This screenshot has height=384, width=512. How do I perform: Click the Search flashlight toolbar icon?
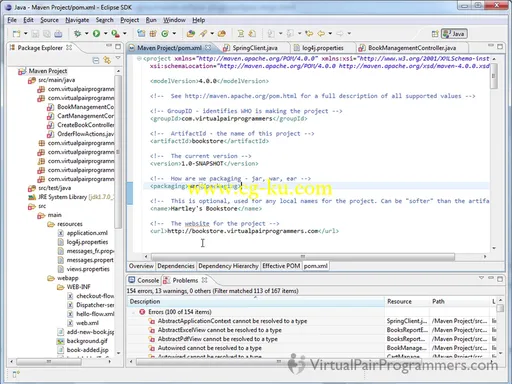pyautogui.click(x=203, y=33)
